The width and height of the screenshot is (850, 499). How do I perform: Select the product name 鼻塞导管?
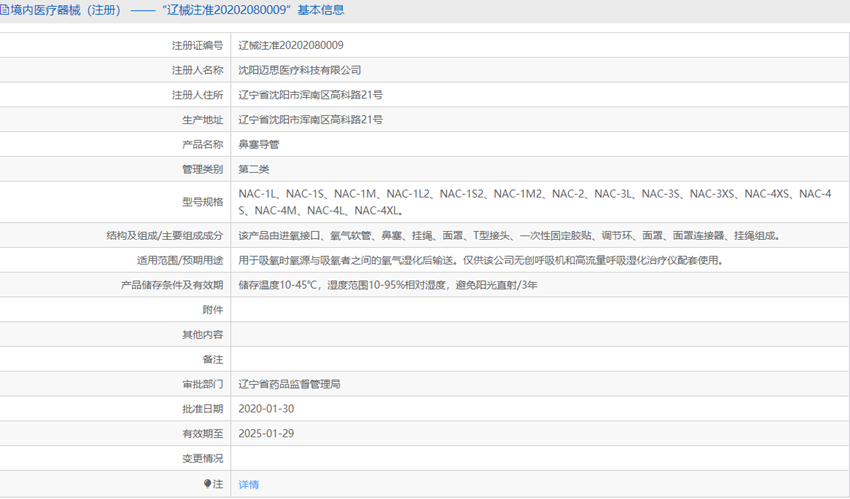click(x=259, y=145)
